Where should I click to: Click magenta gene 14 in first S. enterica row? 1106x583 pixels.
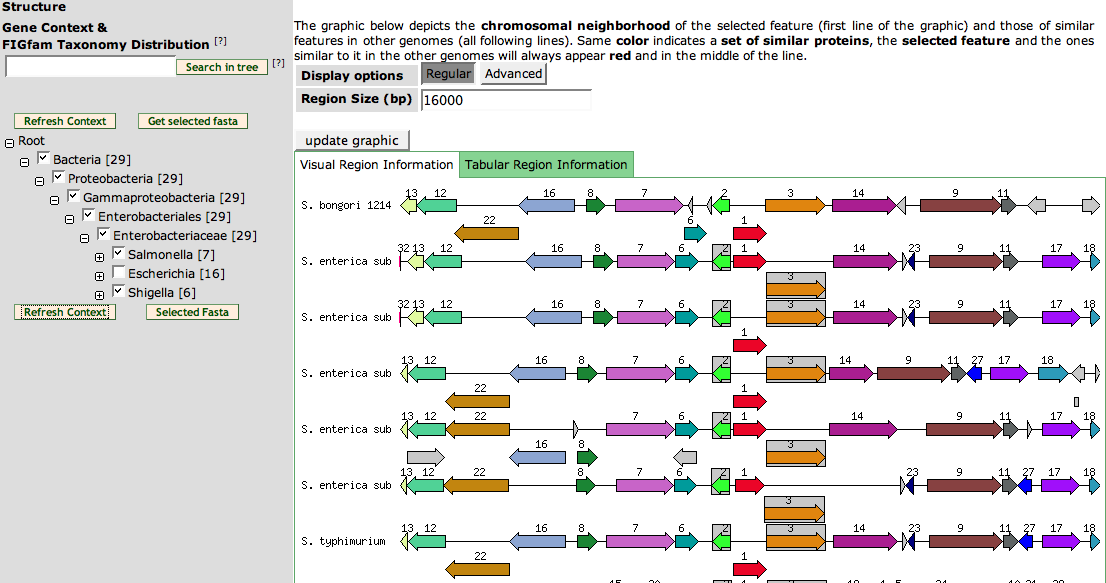[x=865, y=262]
